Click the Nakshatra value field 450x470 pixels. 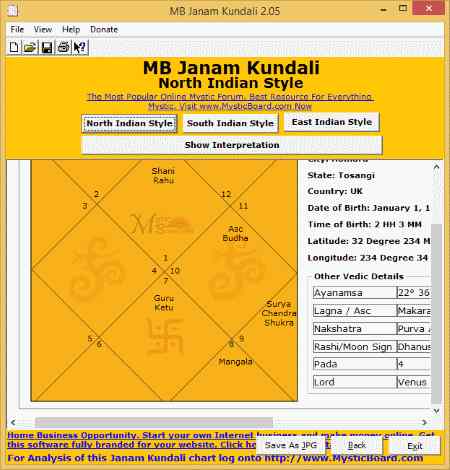[414, 329]
